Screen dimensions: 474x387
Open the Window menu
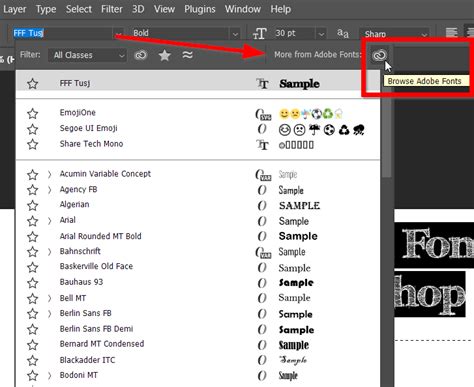pos(243,9)
